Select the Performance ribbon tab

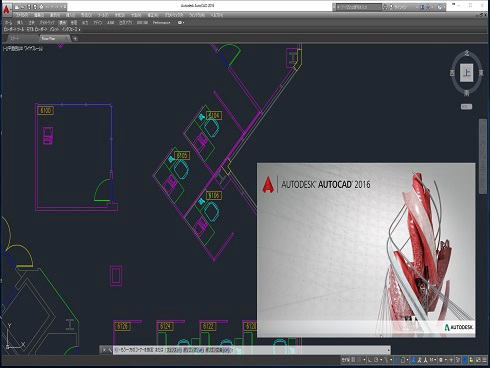162,23
